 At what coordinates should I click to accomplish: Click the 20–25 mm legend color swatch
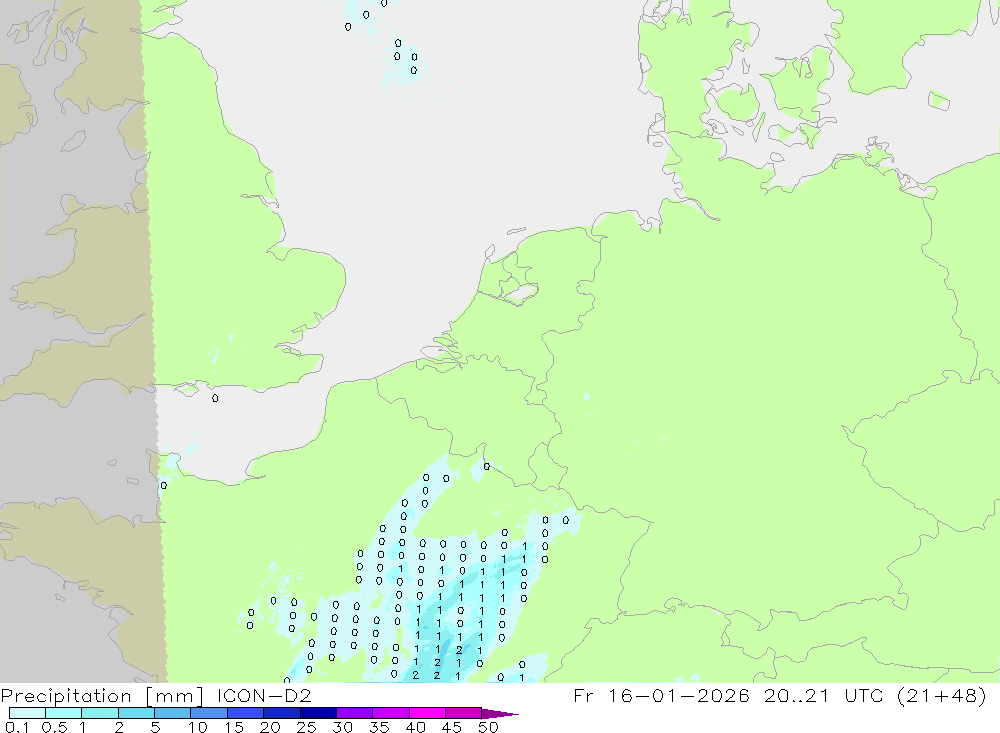point(282,713)
